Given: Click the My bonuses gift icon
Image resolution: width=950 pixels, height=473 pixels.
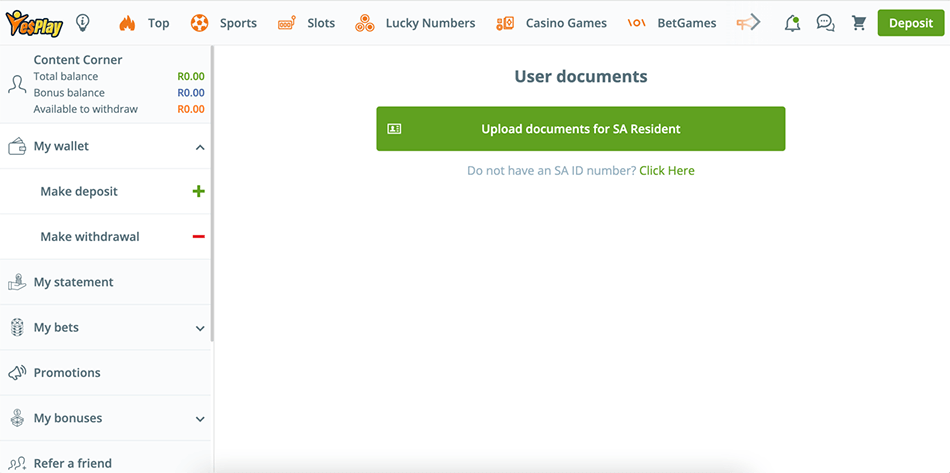Looking at the screenshot, I should coord(17,418).
